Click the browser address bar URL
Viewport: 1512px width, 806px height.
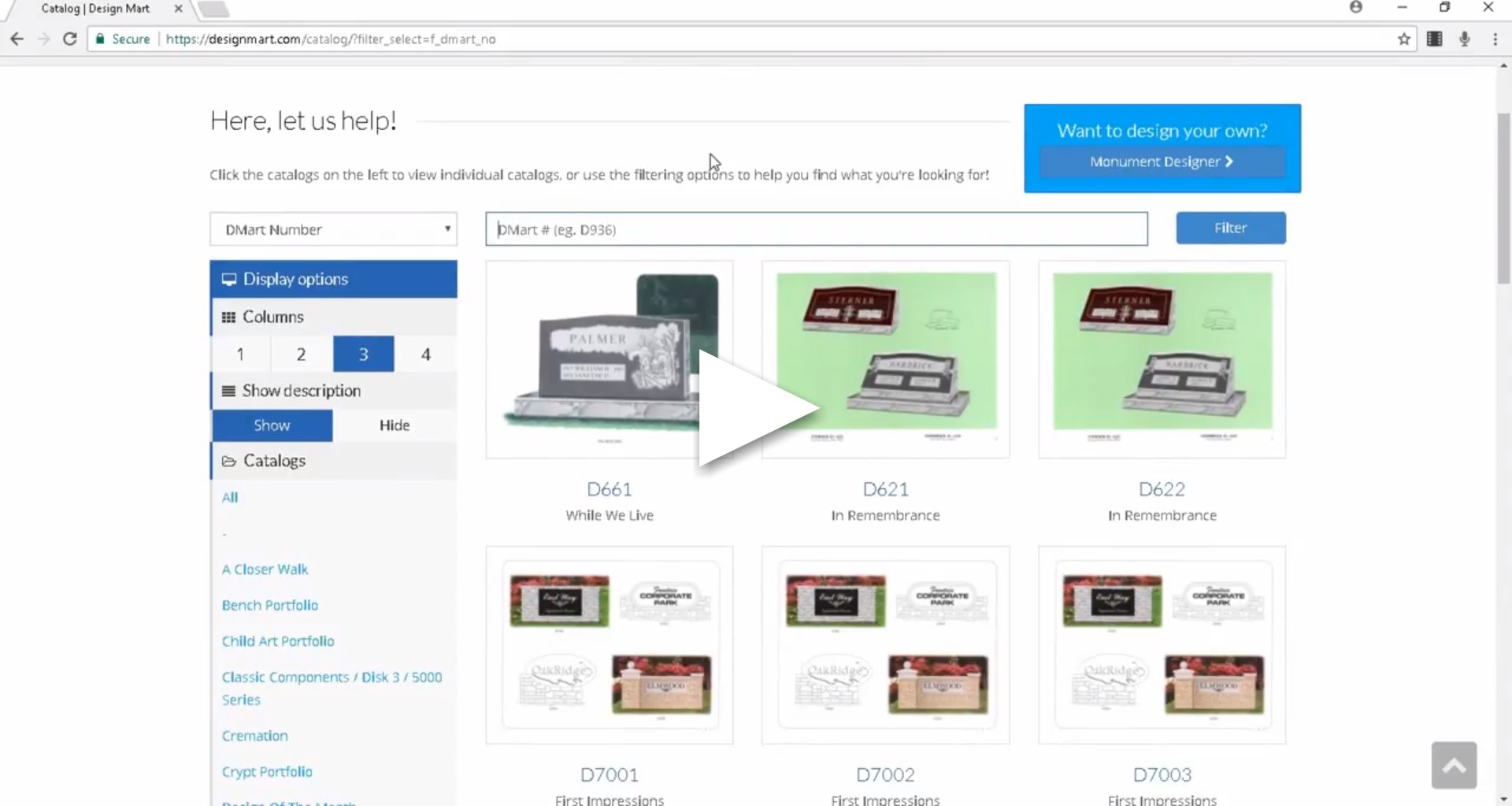click(x=331, y=39)
